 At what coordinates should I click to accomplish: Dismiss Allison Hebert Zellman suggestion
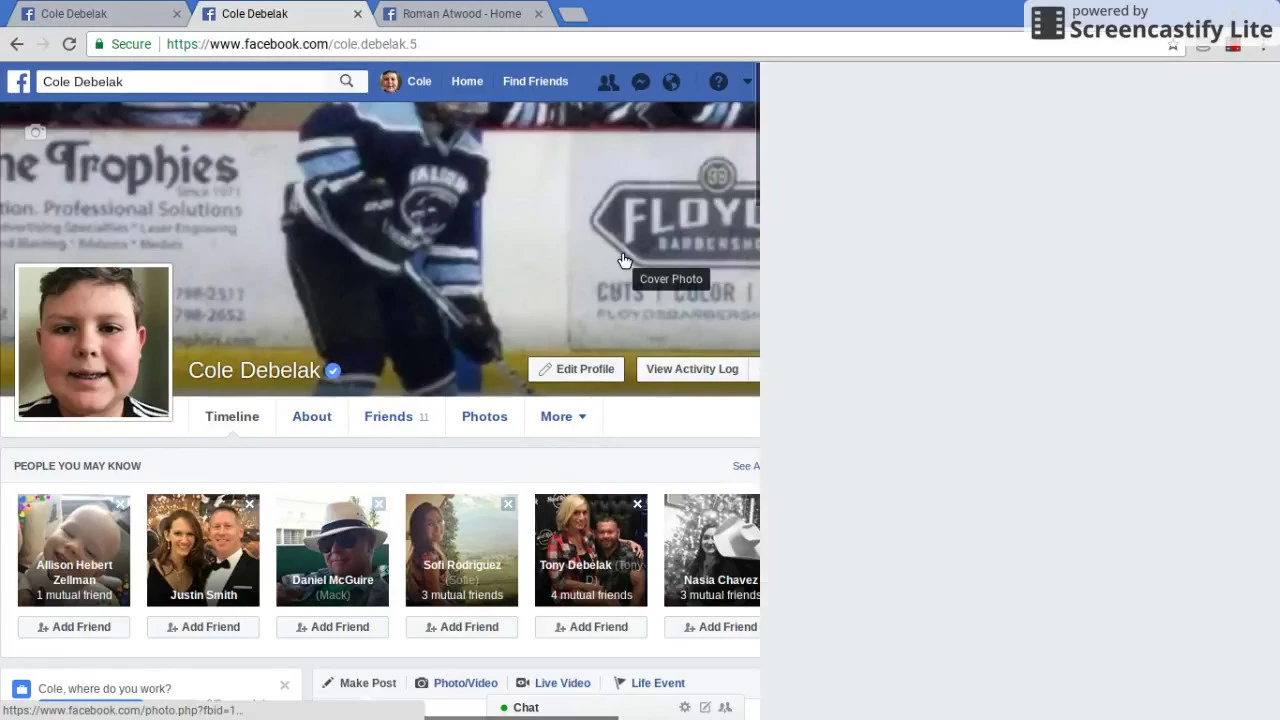120,504
